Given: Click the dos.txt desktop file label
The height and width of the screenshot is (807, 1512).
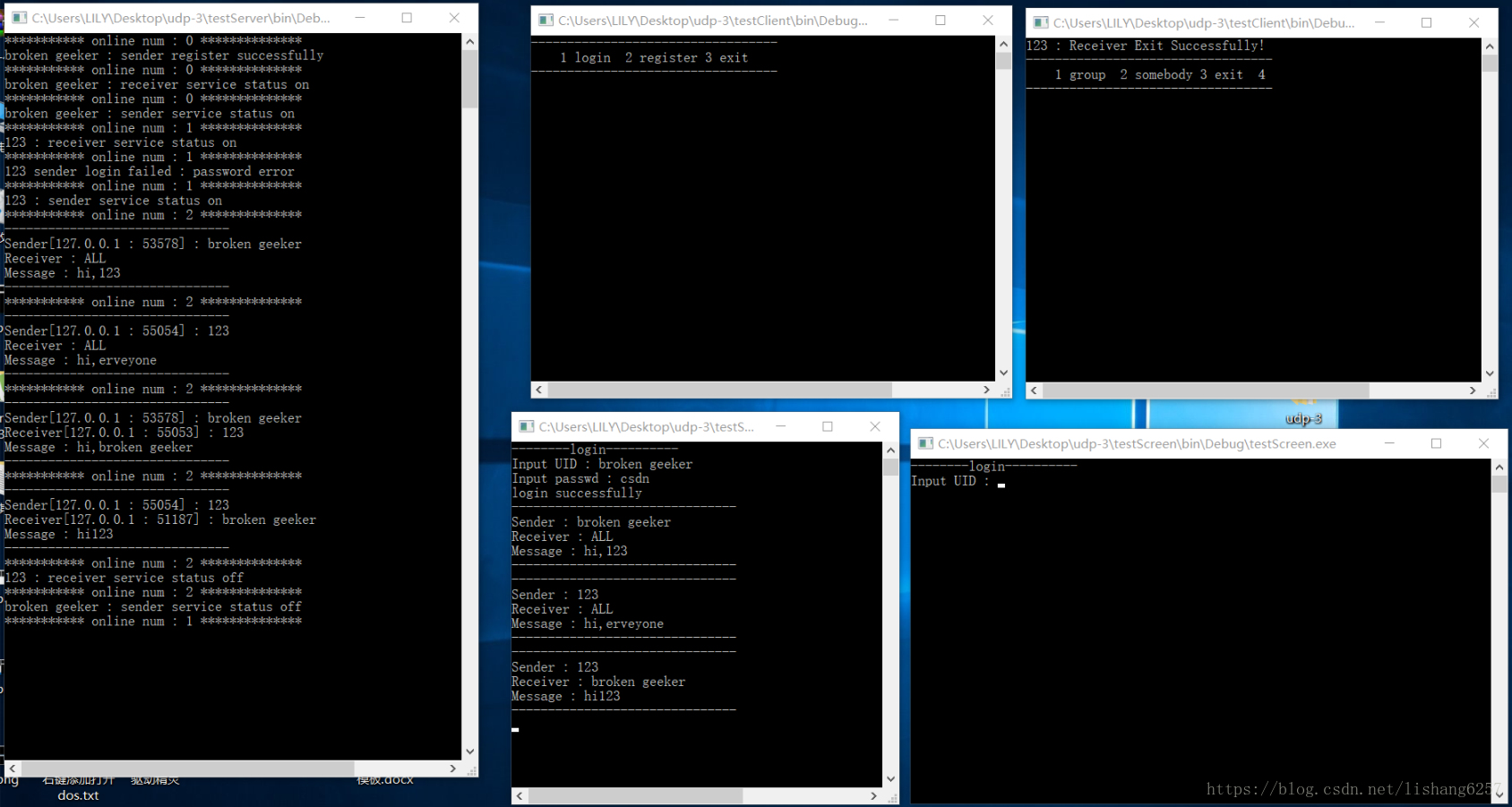Looking at the screenshot, I should [78, 795].
